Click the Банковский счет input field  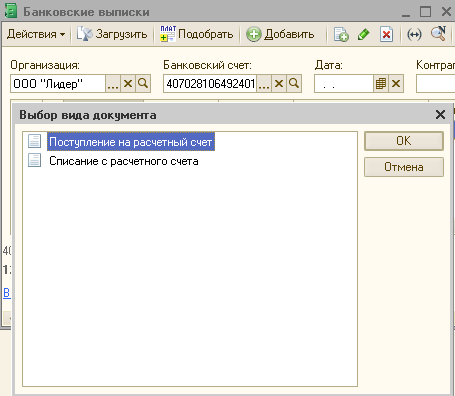210,83
